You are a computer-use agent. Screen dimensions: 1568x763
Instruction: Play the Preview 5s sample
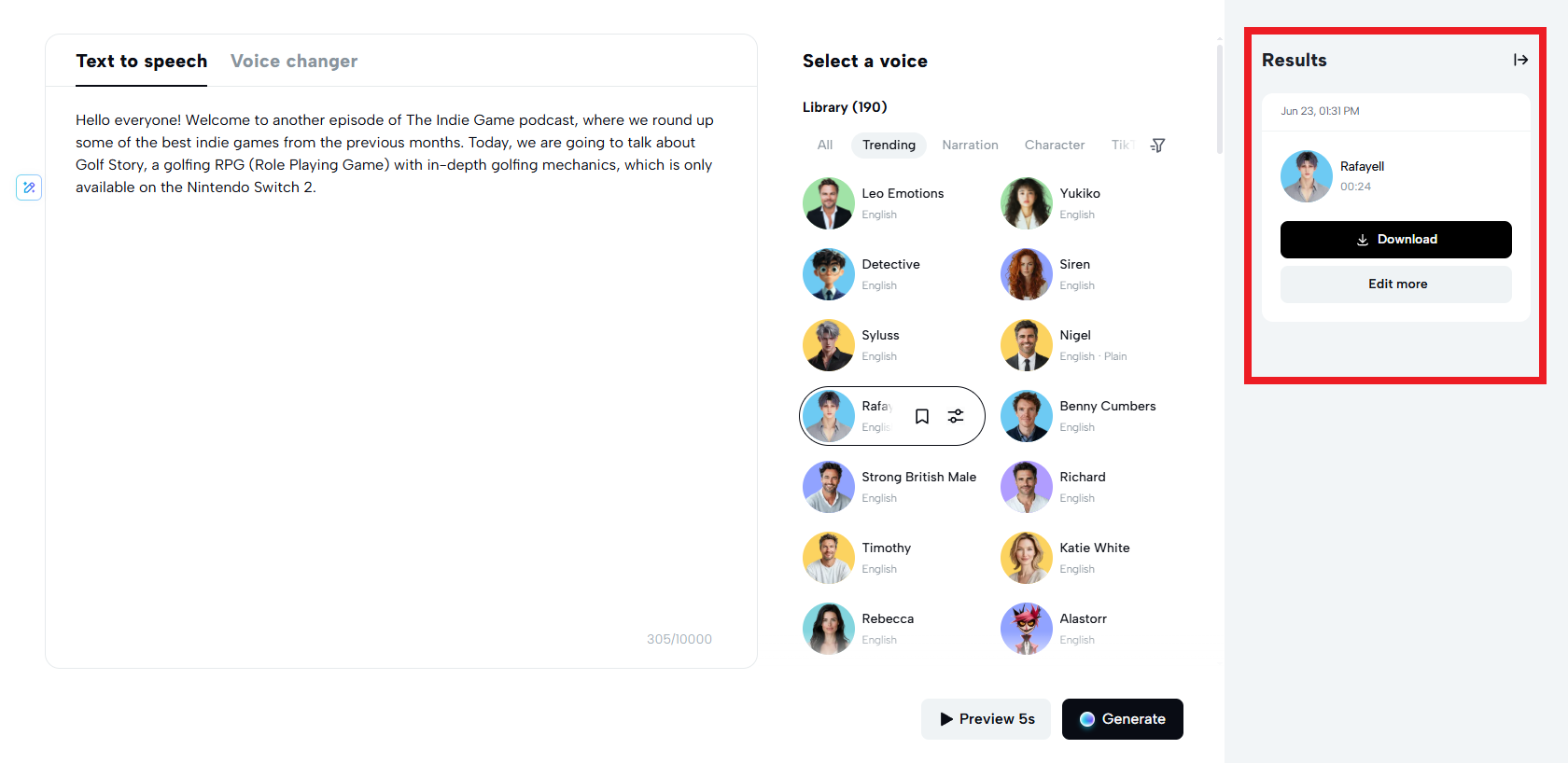986,719
